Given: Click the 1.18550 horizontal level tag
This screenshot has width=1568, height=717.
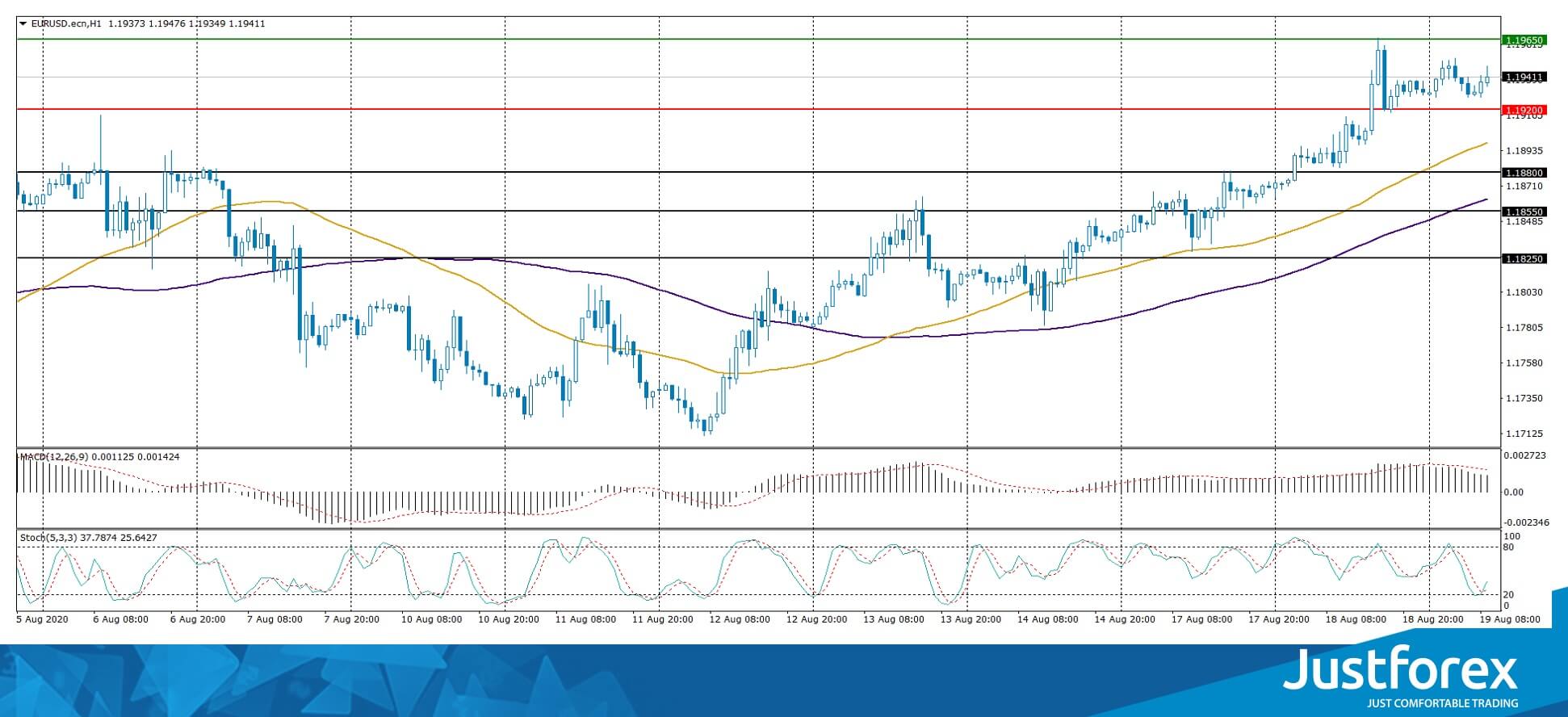Looking at the screenshot, I should pyautogui.click(x=1524, y=212).
